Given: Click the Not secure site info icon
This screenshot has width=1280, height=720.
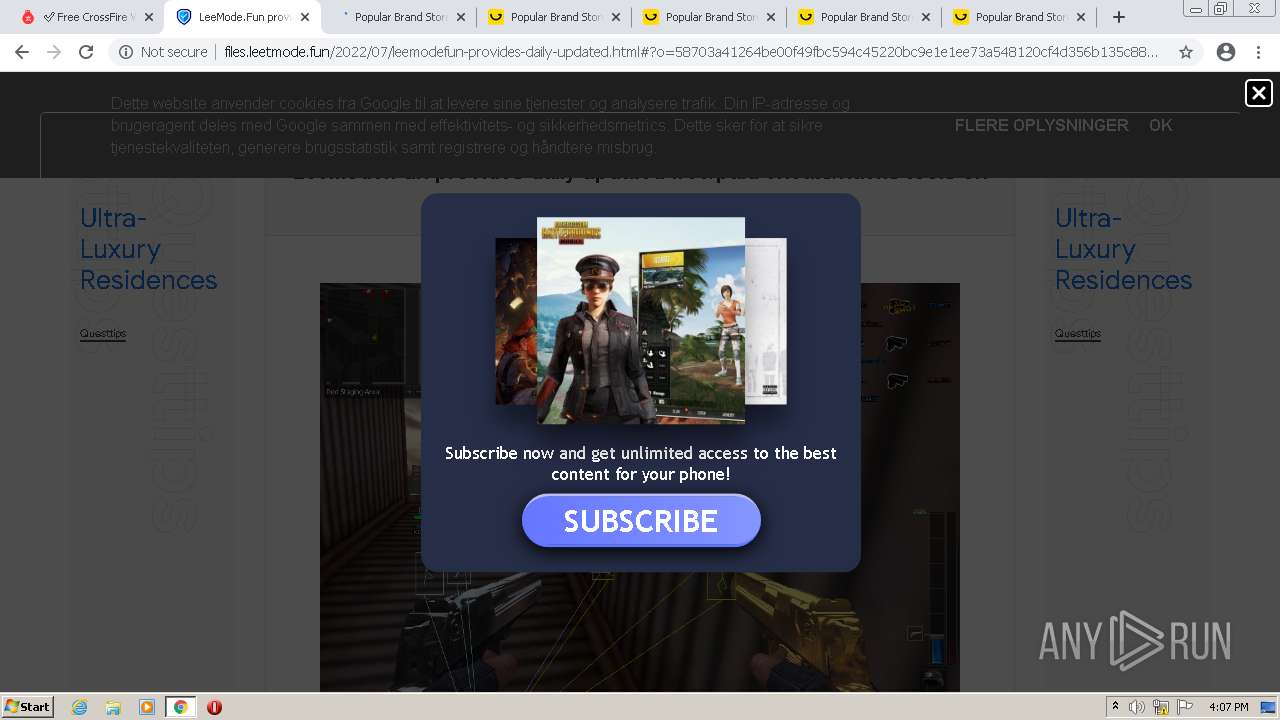Looking at the screenshot, I should [126, 52].
